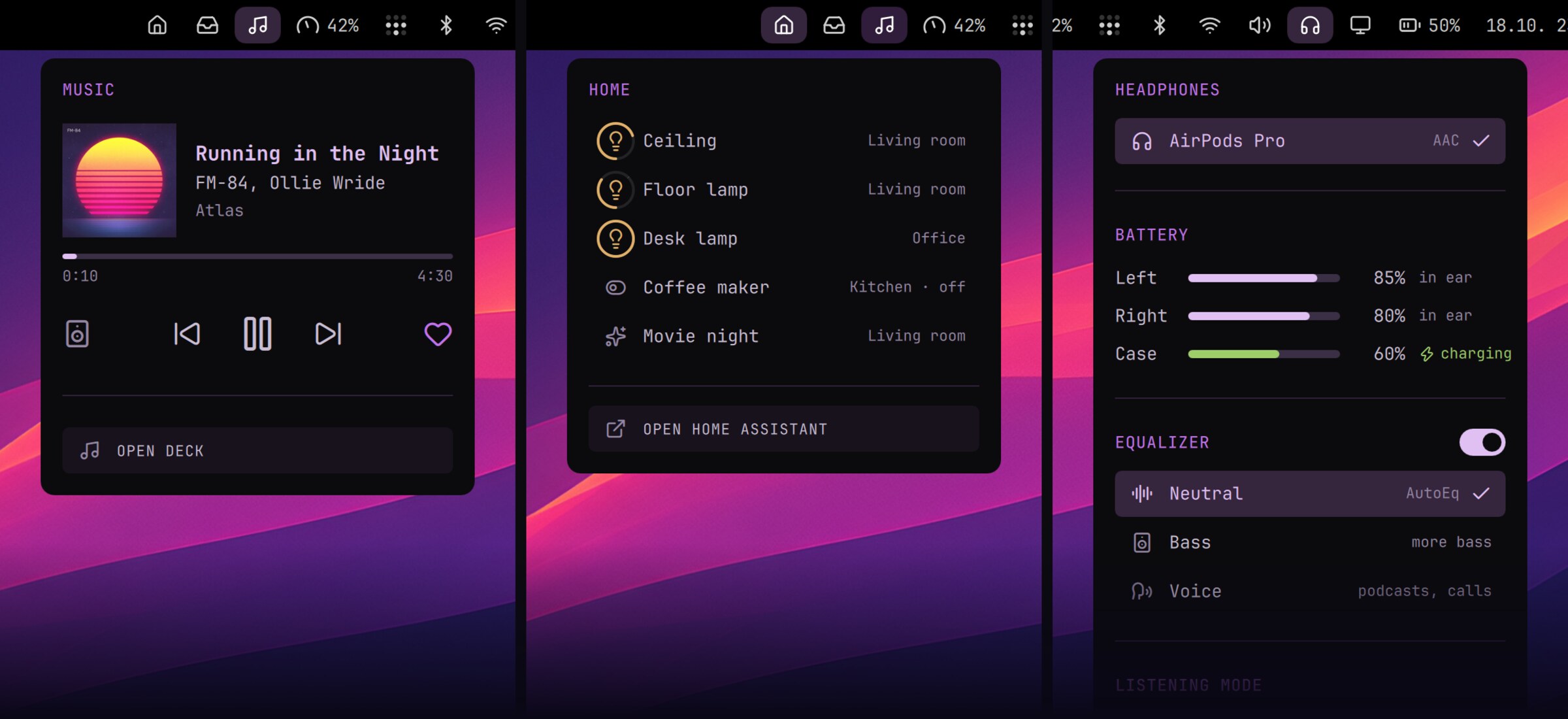Open speaker output selector in Music panel
Screen dimensions: 1568x719
point(77,334)
